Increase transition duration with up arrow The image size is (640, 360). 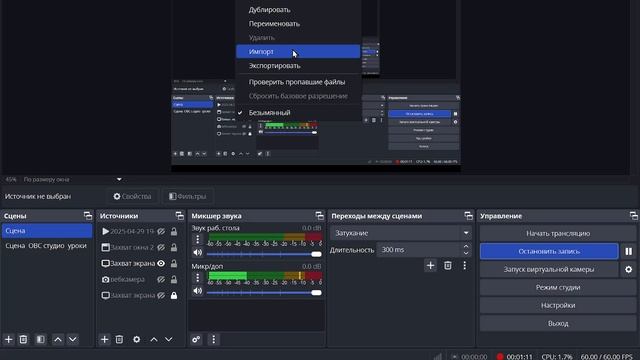point(466,246)
